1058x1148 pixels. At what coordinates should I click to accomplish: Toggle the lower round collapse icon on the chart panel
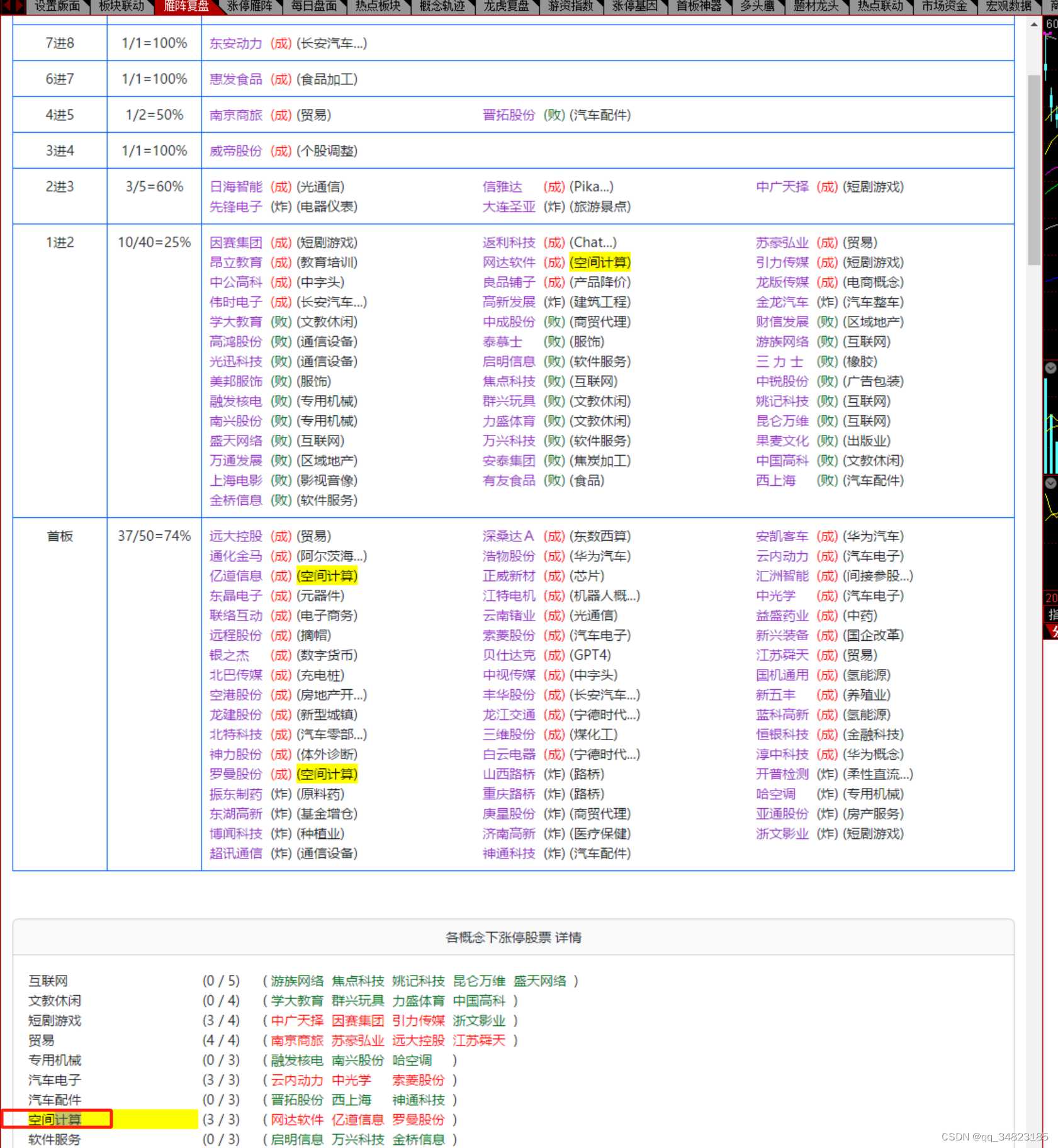point(1051,483)
